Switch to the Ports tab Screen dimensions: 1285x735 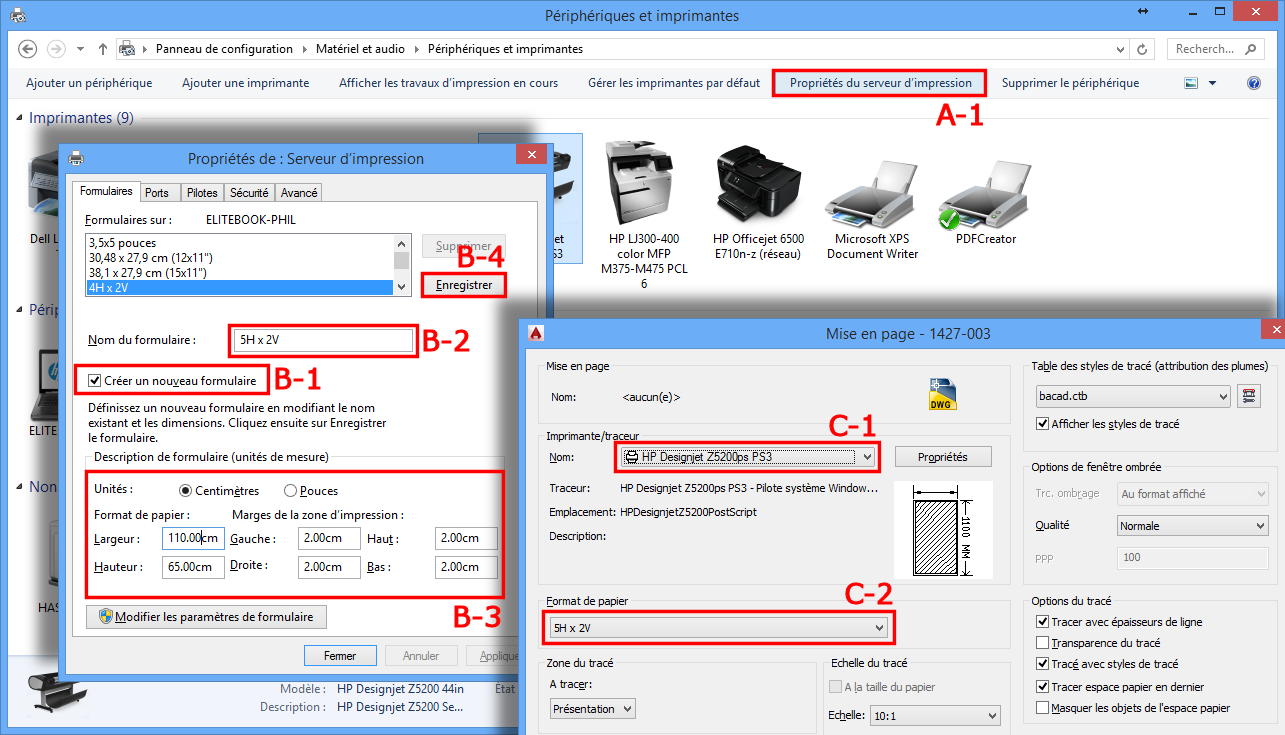(x=157, y=193)
